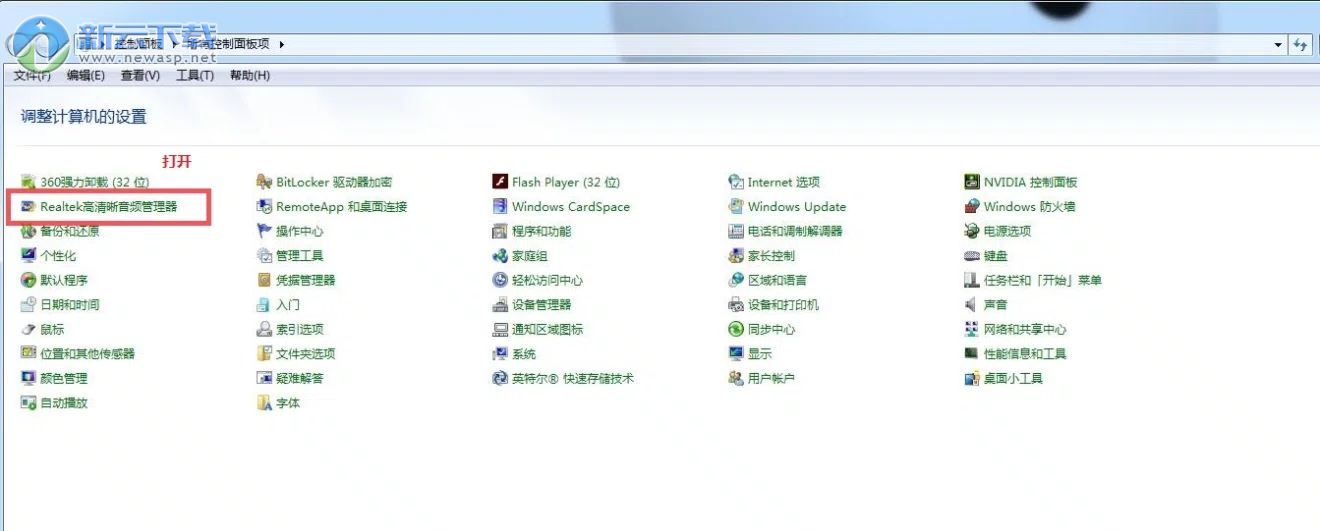Open the Flash Player (32 位) icon

point(501,182)
